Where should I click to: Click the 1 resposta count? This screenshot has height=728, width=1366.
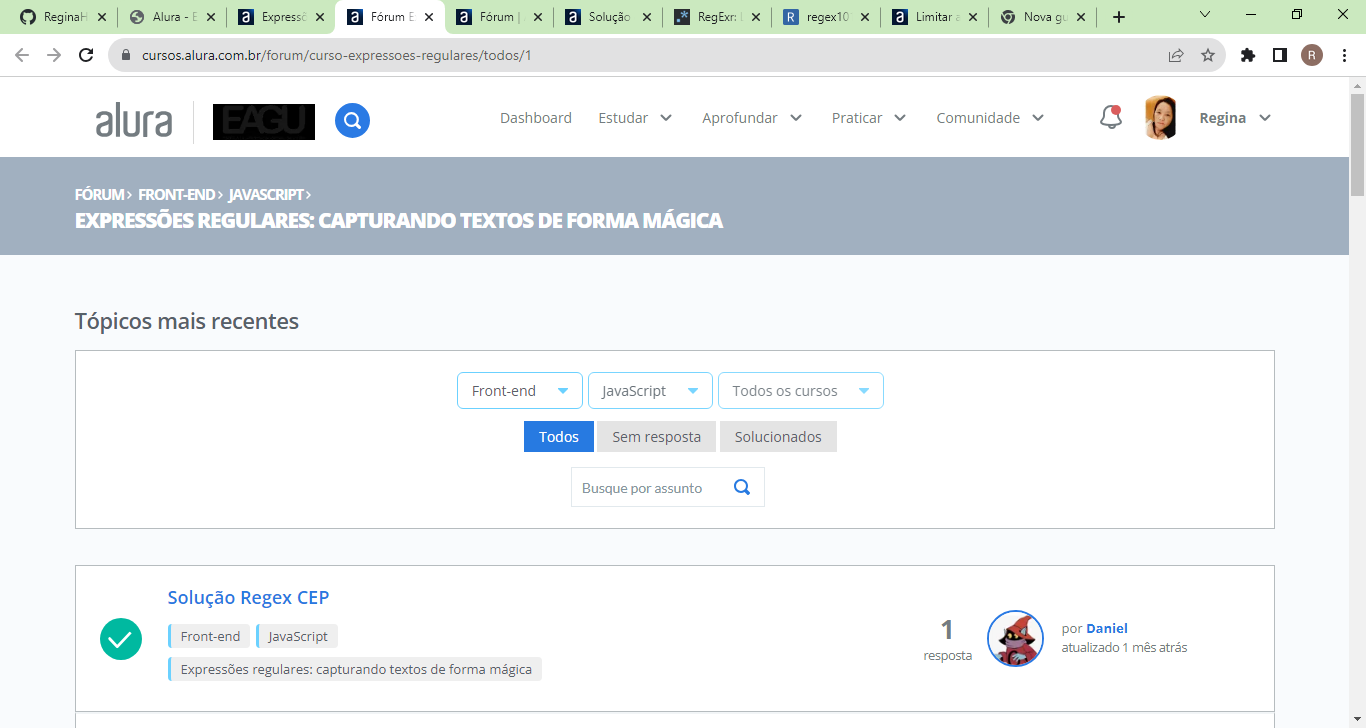click(x=947, y=639)
